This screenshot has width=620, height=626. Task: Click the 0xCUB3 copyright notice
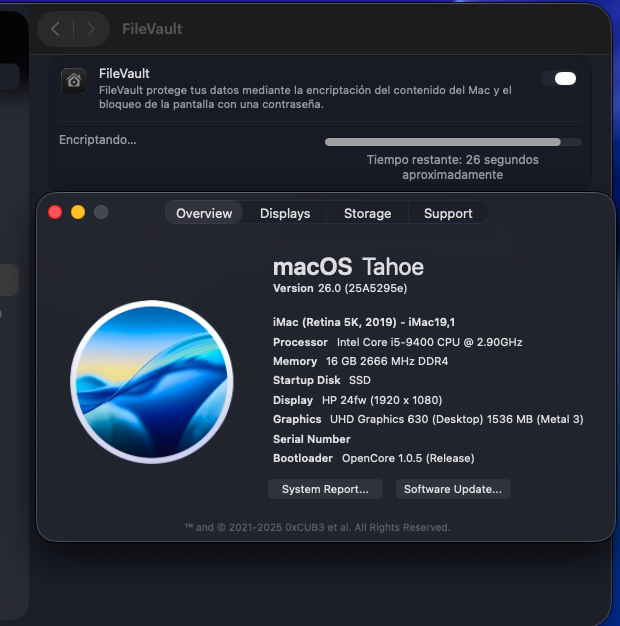[x=317, y=527]
